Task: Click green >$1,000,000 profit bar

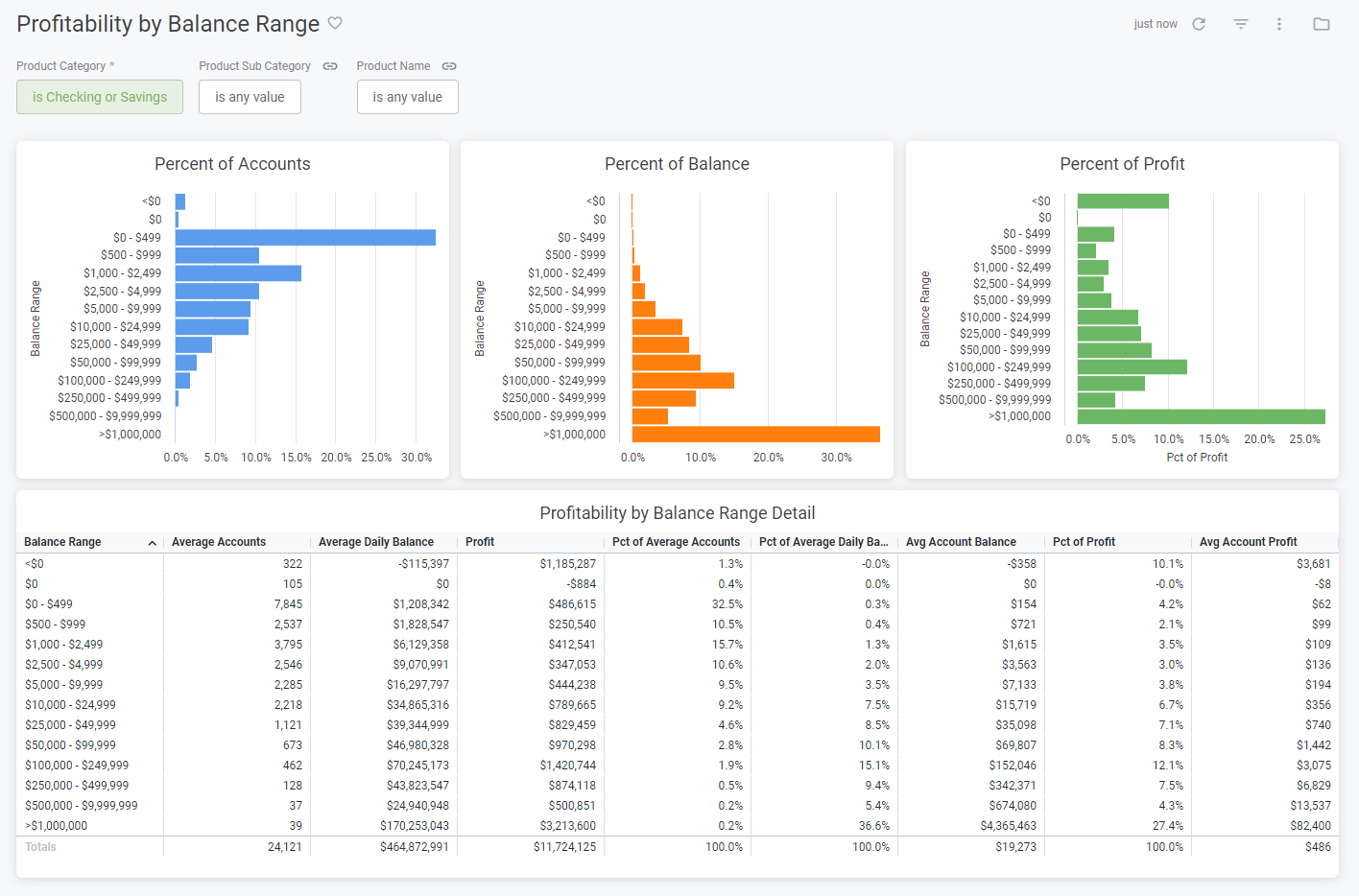Action: [x=1202, y=416]
